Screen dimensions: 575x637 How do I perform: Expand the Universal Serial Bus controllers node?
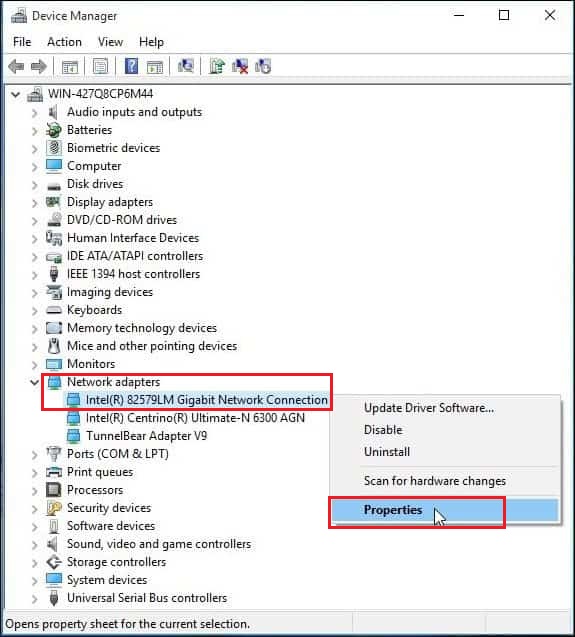pos(35,599)
